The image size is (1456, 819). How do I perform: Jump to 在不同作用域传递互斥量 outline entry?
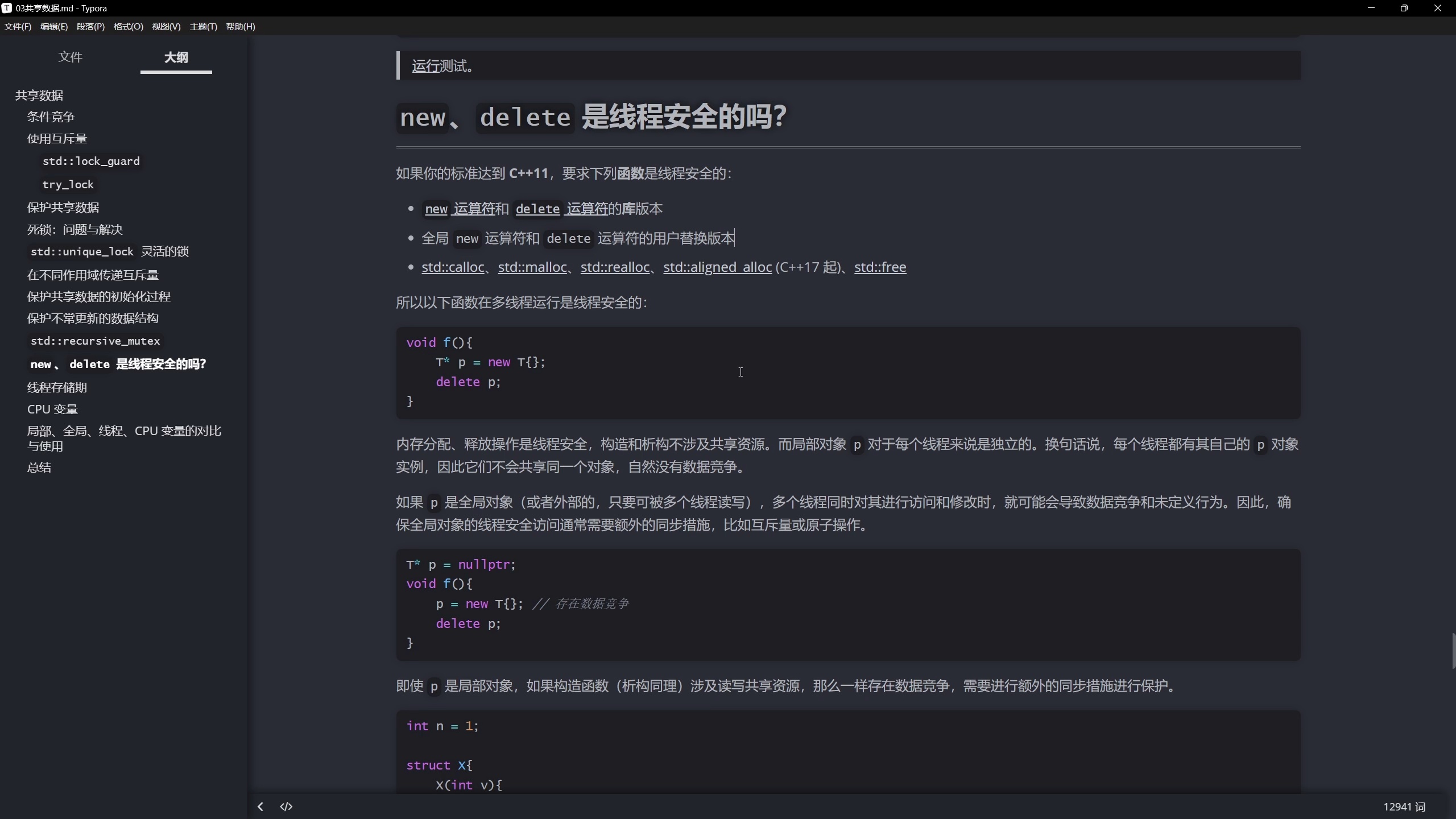point(93,275)
